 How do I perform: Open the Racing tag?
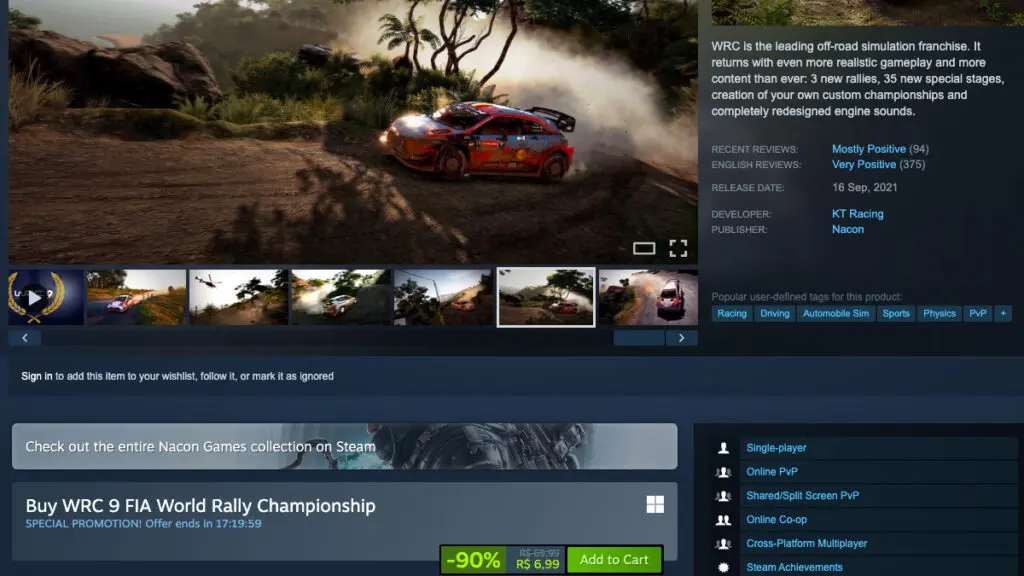pos(731,313)
